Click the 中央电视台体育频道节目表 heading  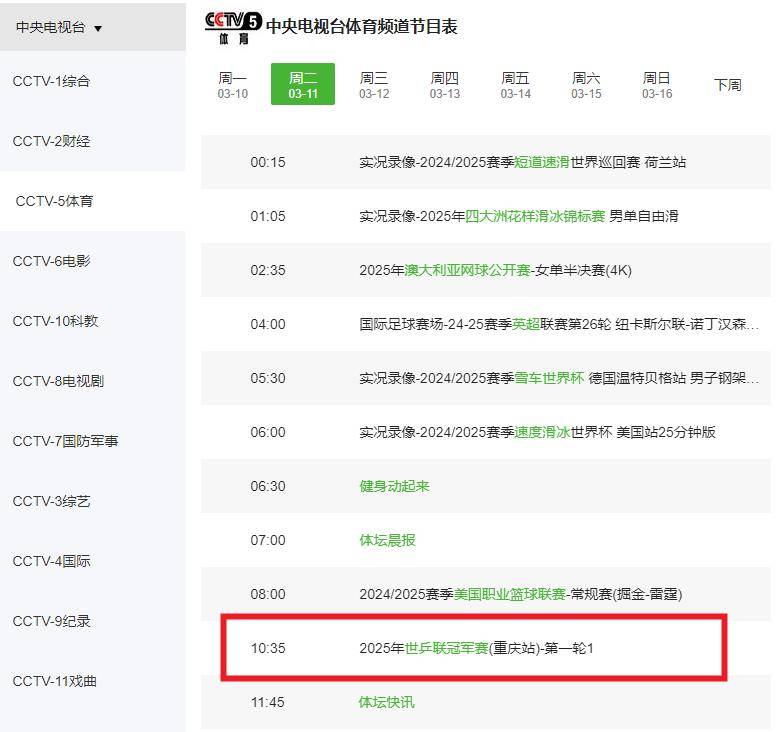coord(362,26)
